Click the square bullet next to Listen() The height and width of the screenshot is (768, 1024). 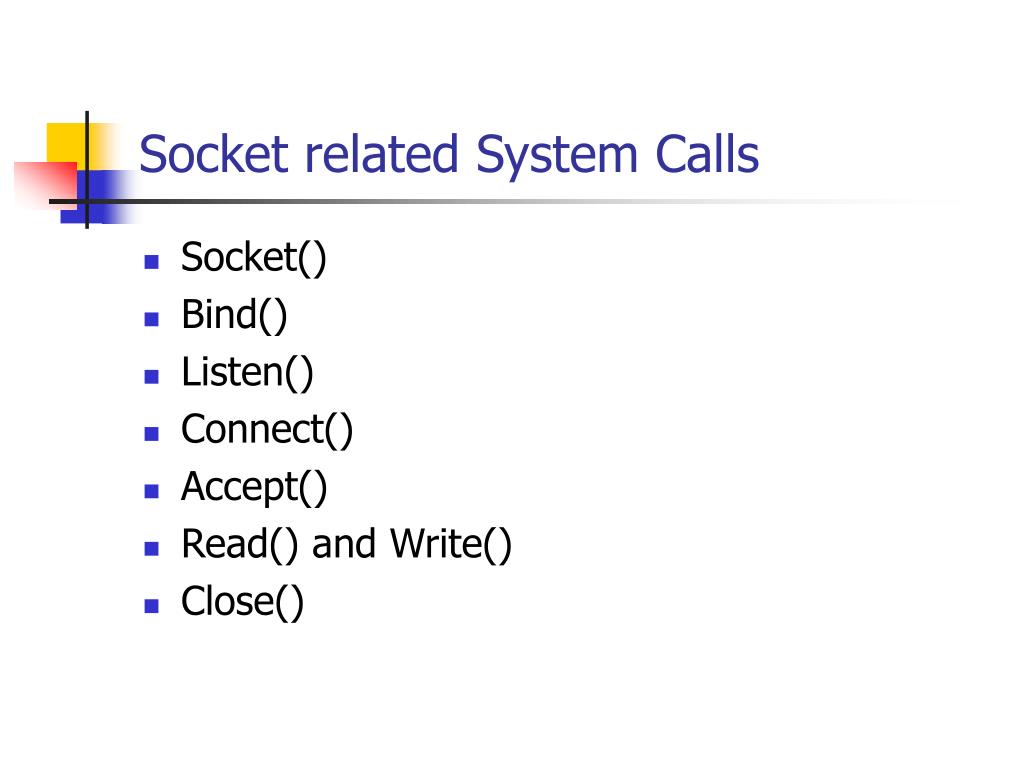pos(152,377)
